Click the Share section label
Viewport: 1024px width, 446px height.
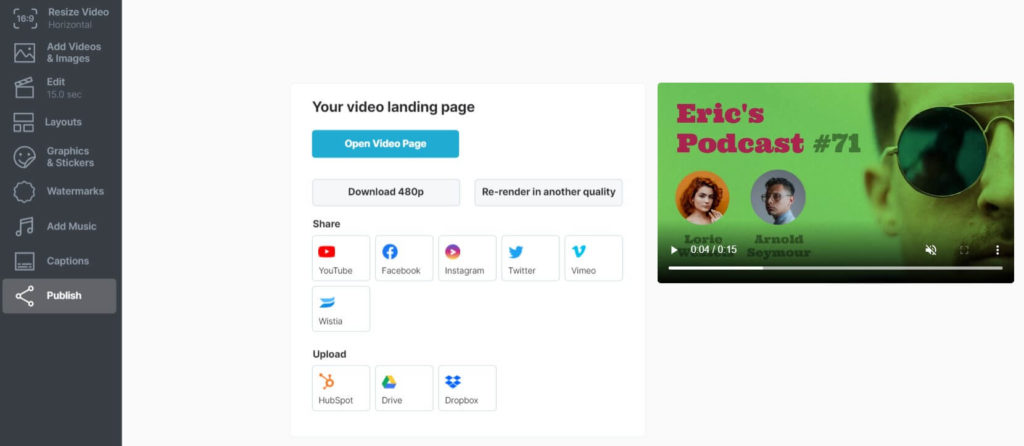pyautogui.click(x=327, y=224)
